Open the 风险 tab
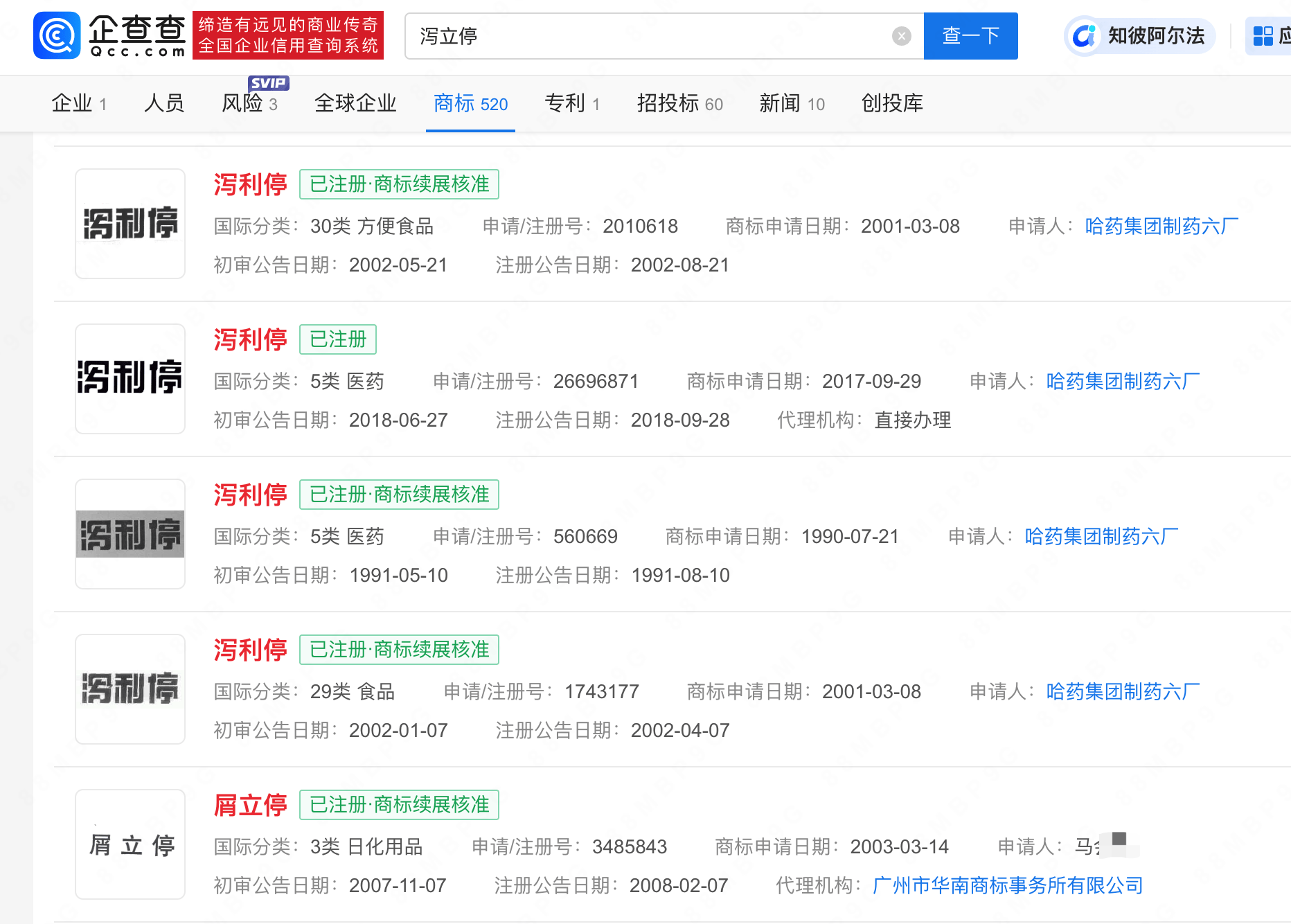 pos(249,104)
